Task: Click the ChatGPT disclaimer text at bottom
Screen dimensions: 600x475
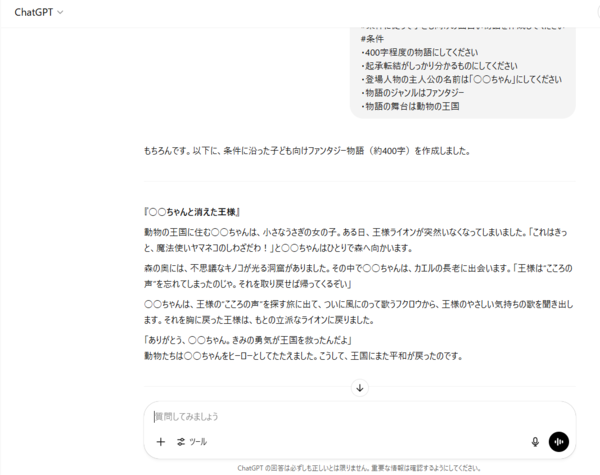Action: (x=359, y=468)
